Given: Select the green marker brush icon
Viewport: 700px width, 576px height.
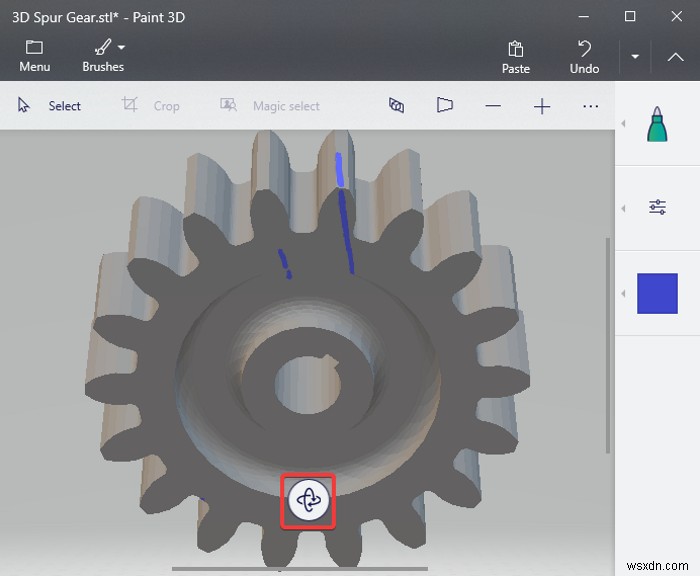Looking at the screenshot, I should point(657,124).
